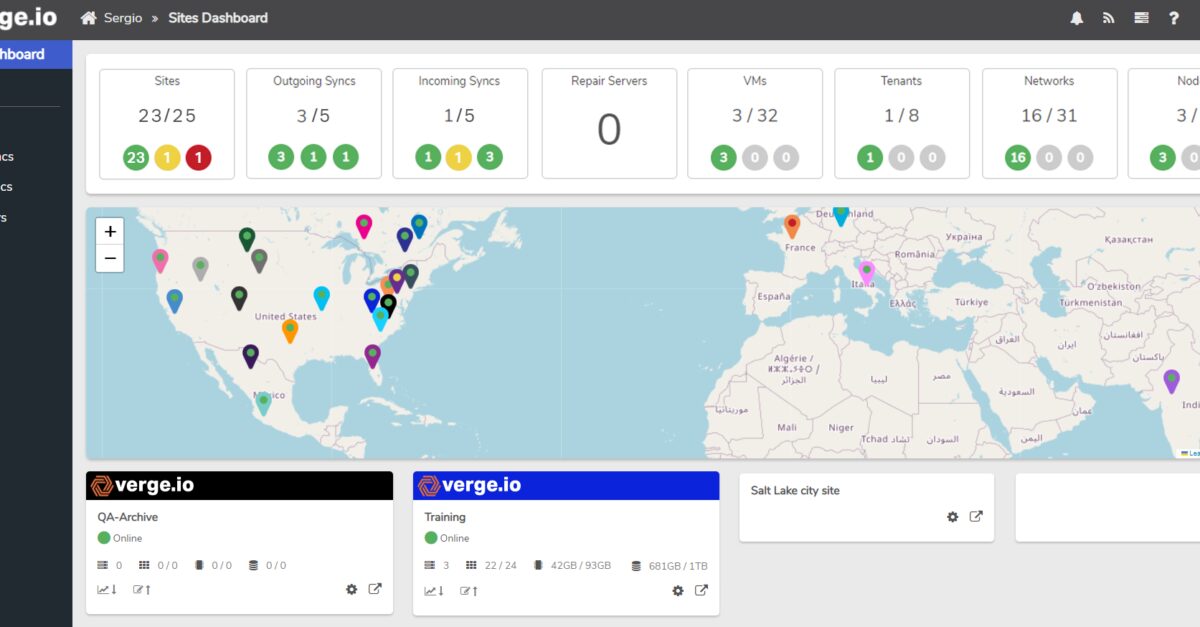
Task: Open help via the question mark icon
Action: (x=1173, y=17)
